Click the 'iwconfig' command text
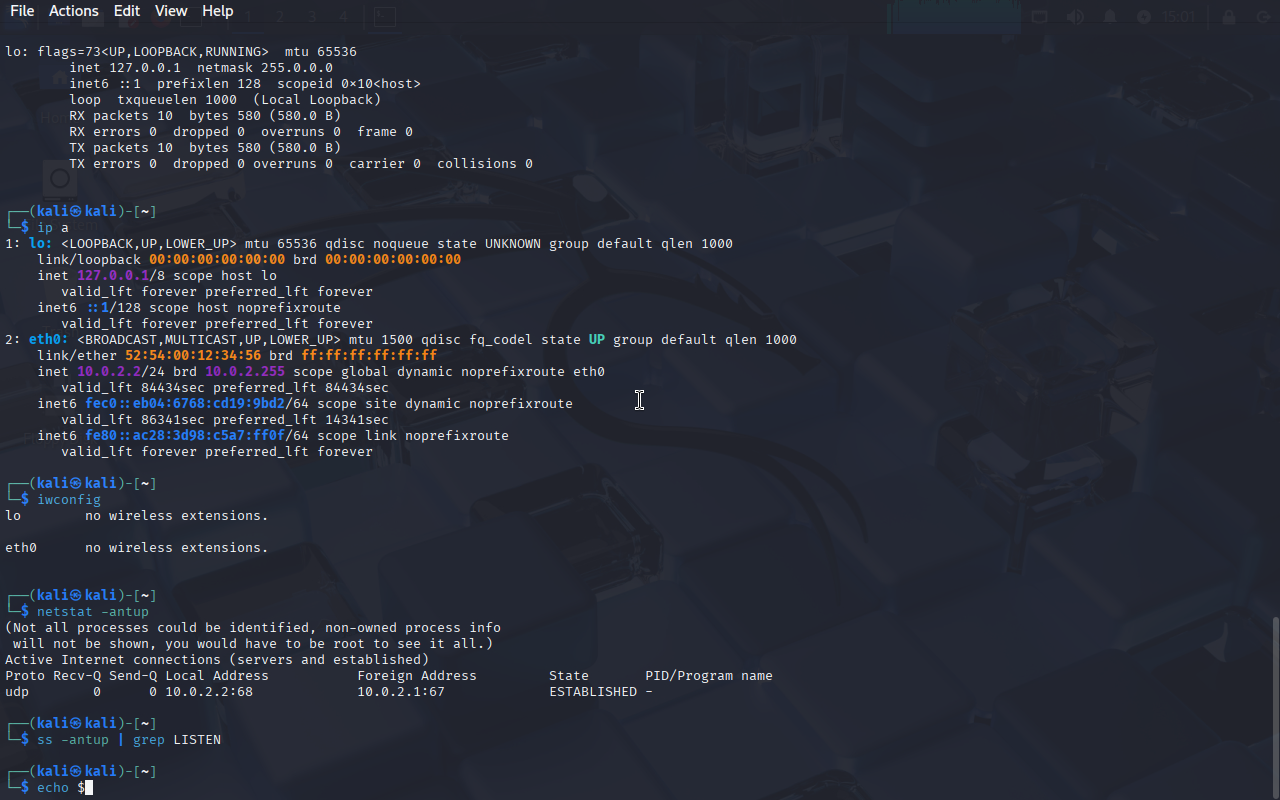The width and height of the screenshot is (1280, 800). coord(69,500)
